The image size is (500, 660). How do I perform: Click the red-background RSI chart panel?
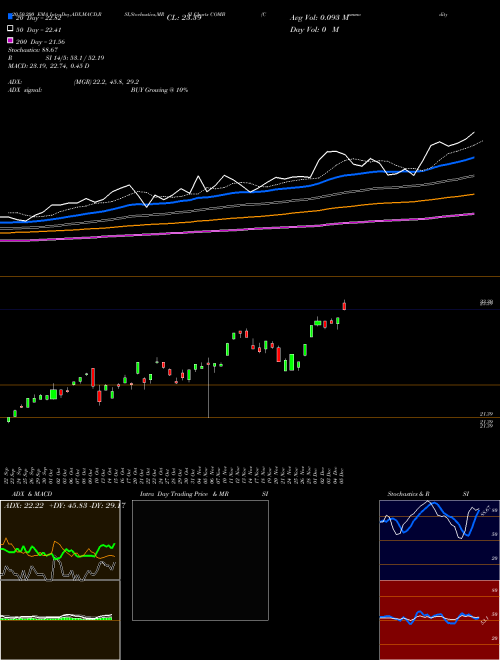(x=439, y=620)
